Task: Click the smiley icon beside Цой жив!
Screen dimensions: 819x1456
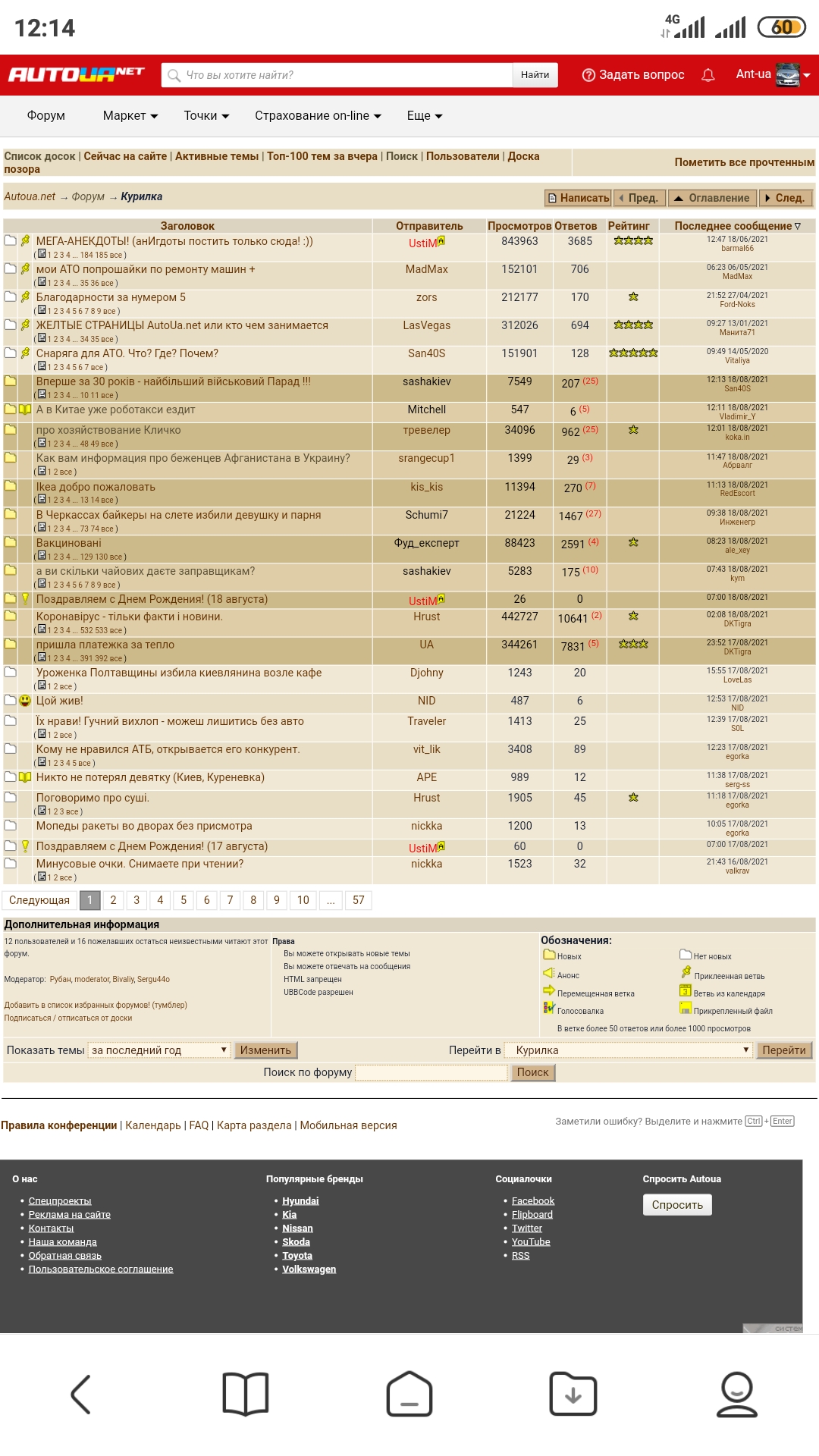Action: [26, 701]
